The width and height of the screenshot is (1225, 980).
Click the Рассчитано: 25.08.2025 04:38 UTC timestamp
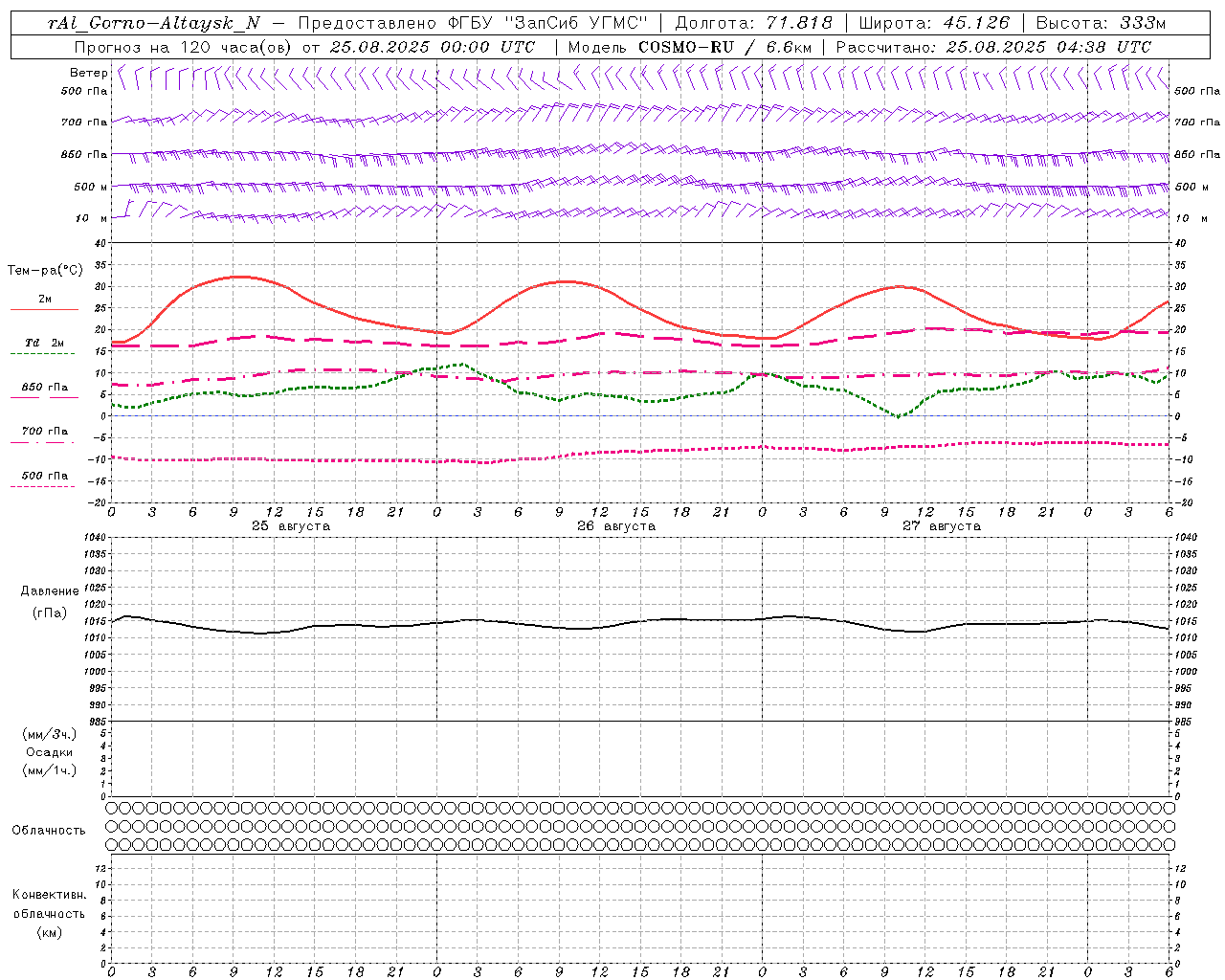993,47
